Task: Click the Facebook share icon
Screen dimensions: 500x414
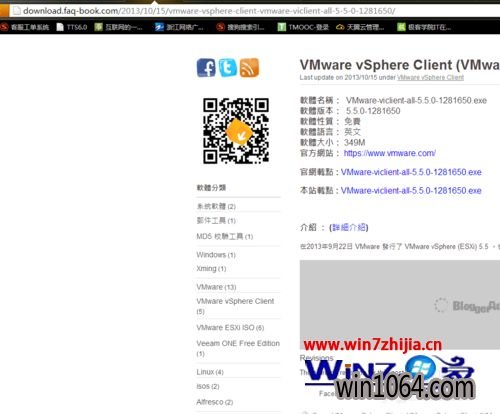Action: [206, 68]
